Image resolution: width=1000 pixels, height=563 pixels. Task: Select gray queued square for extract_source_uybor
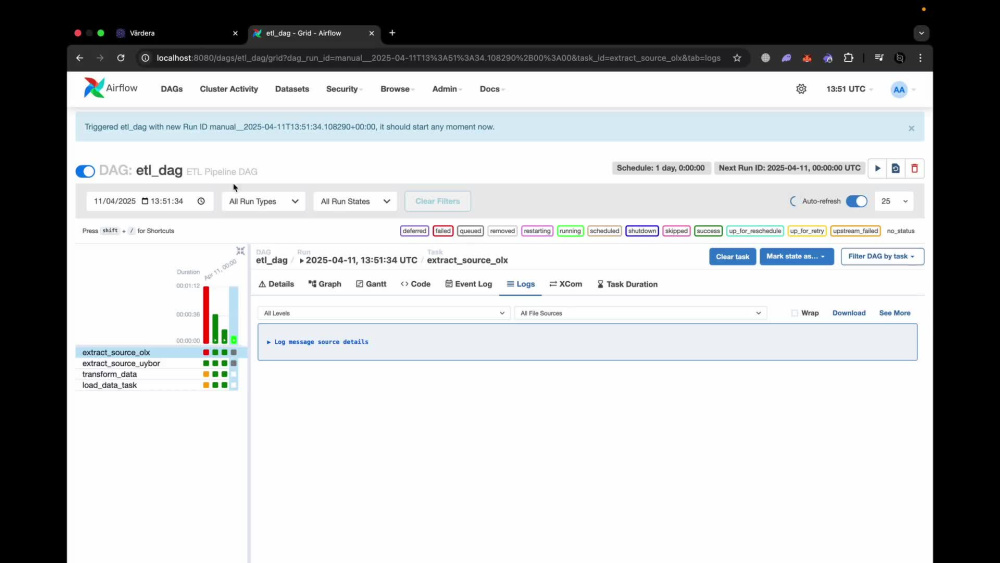point(233,363)
